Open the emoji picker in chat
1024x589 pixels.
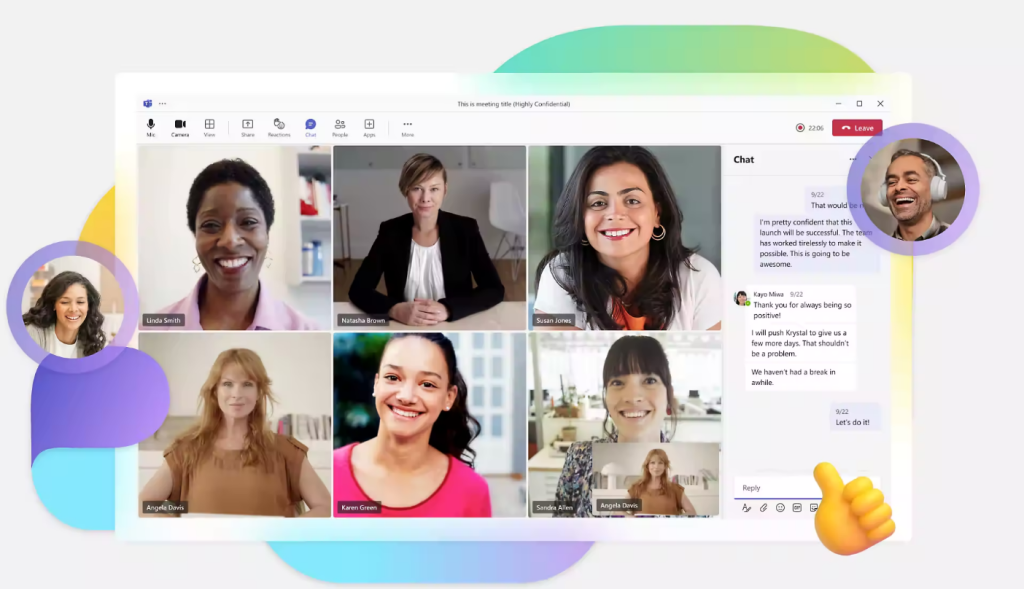[x=780, y=508]
